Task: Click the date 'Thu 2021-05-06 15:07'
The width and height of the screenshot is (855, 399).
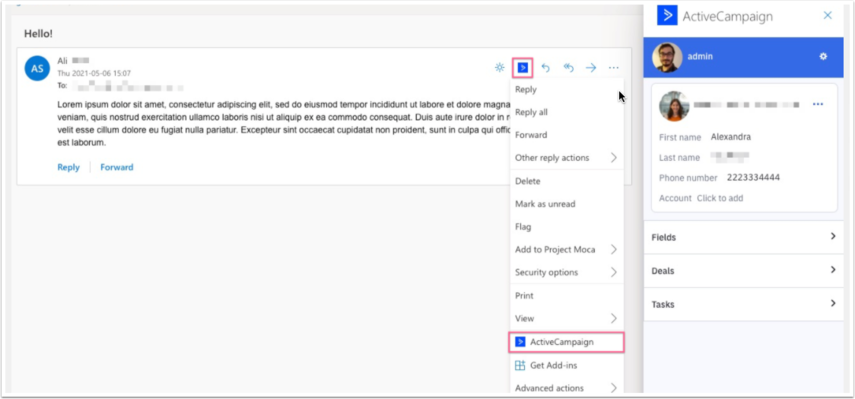Action: click(94, 74)
